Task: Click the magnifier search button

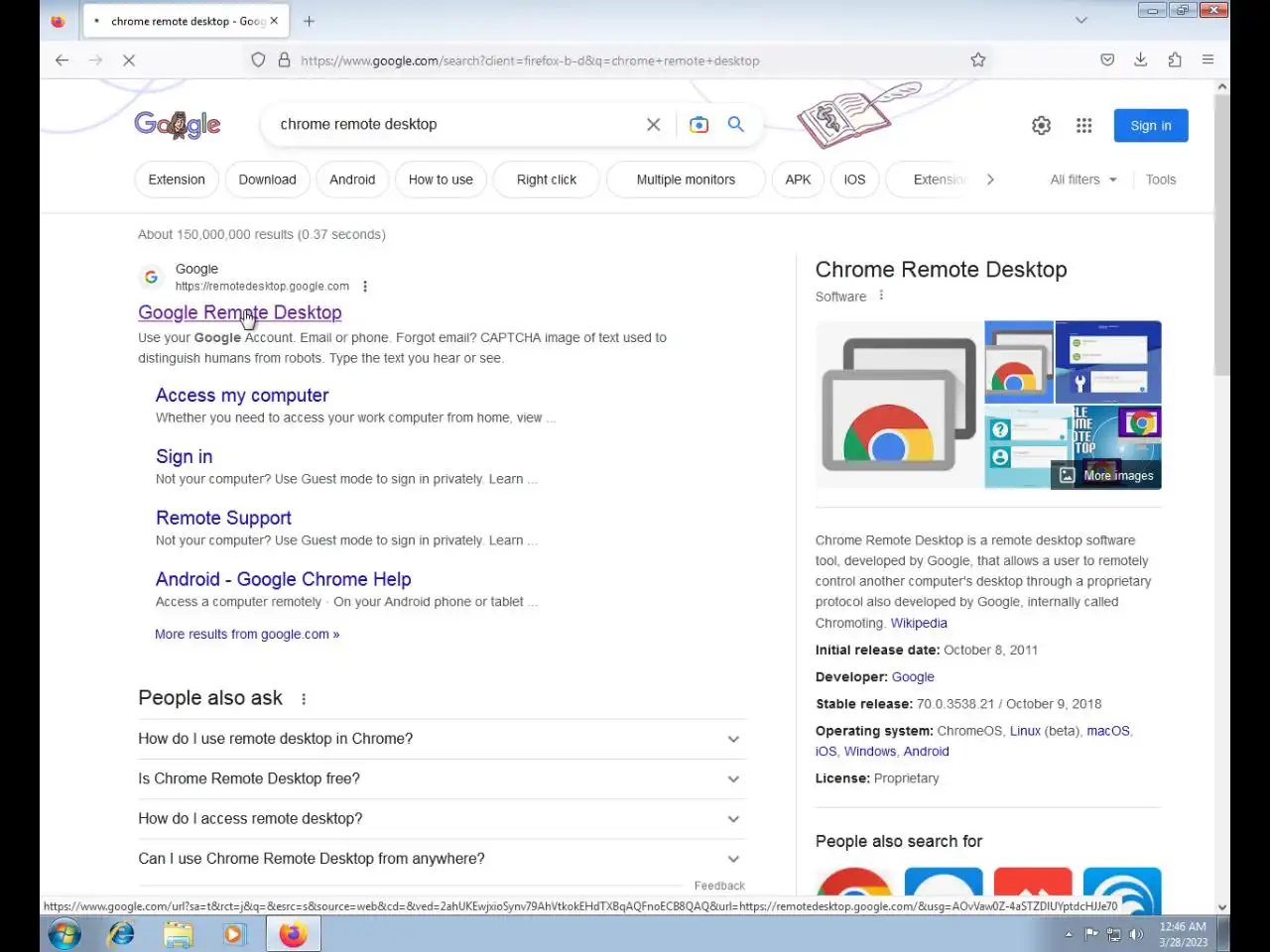Action: coord(735,124)
